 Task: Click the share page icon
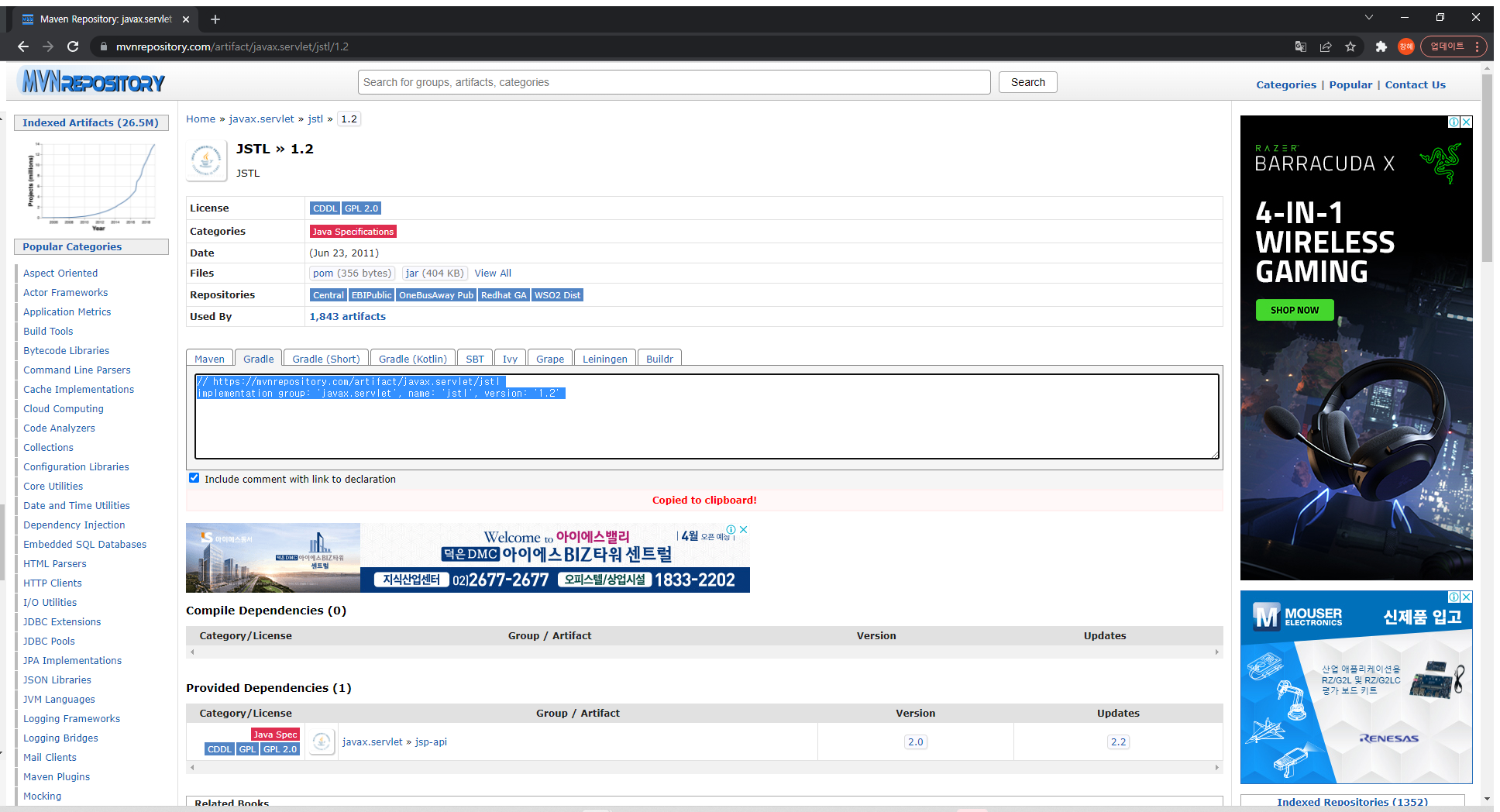pyautogui.click(x=1326, y=46)
